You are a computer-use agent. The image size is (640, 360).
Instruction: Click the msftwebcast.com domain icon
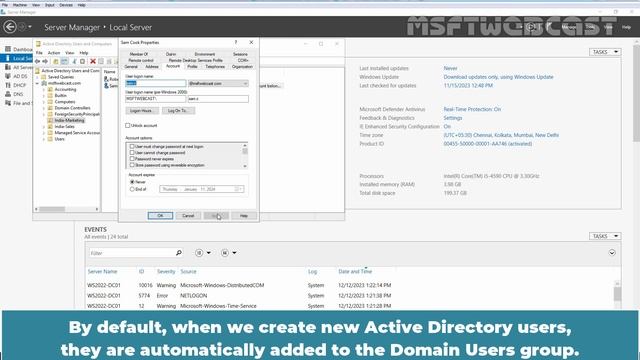(44, 83)
